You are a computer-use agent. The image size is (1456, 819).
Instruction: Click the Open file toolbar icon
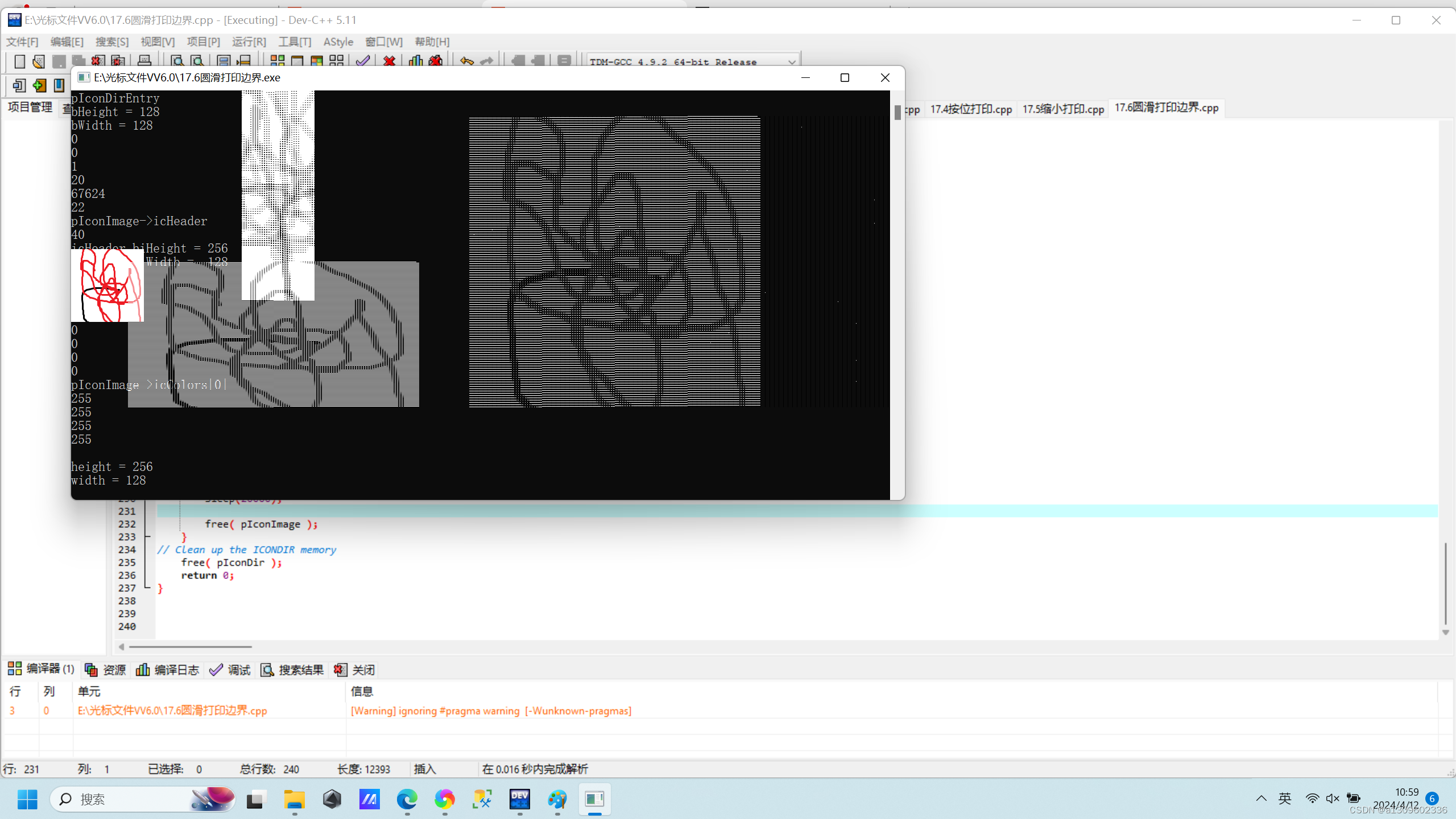(x=39, y=61)
